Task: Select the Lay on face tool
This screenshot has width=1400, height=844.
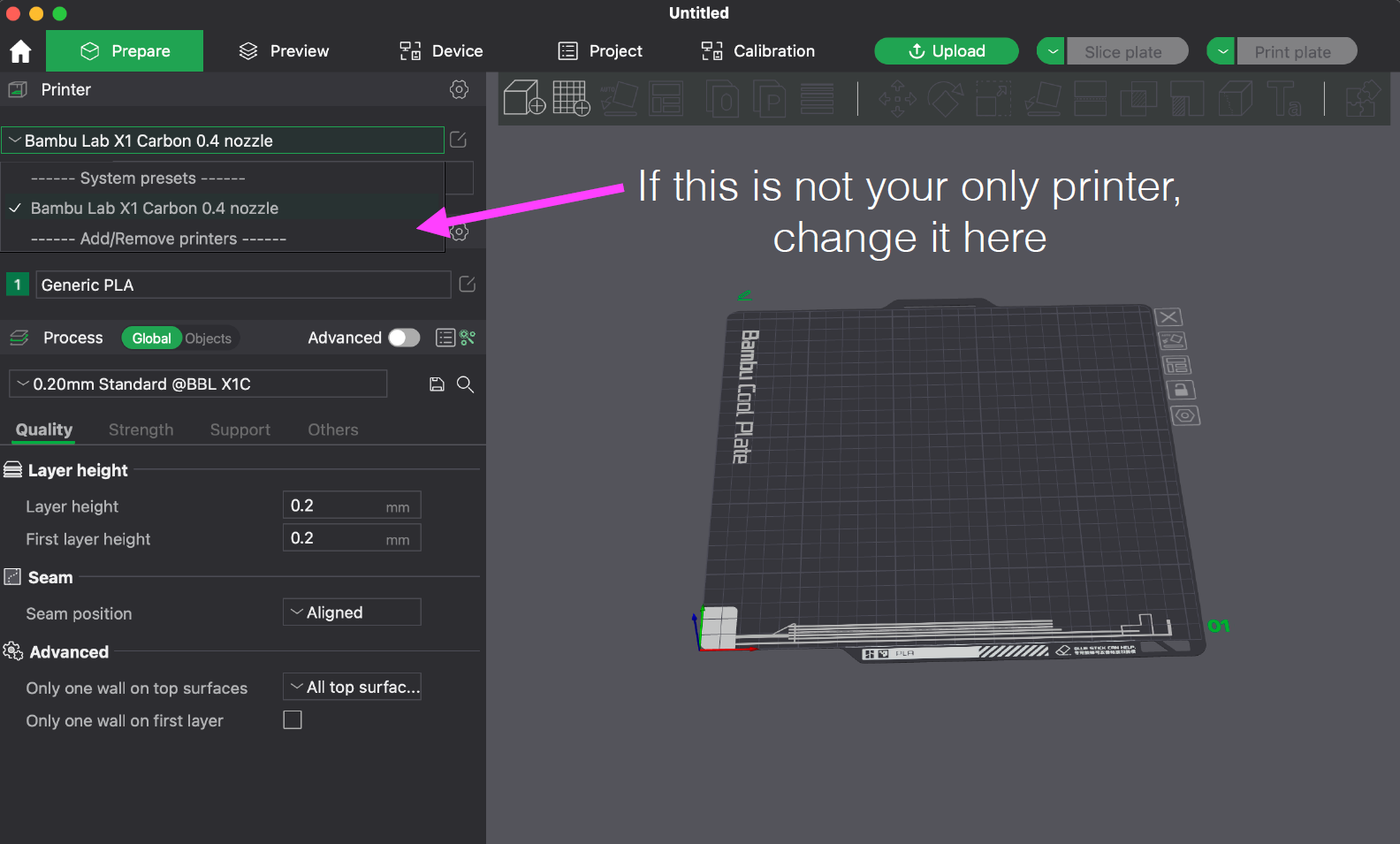Action: [1043, 98]
